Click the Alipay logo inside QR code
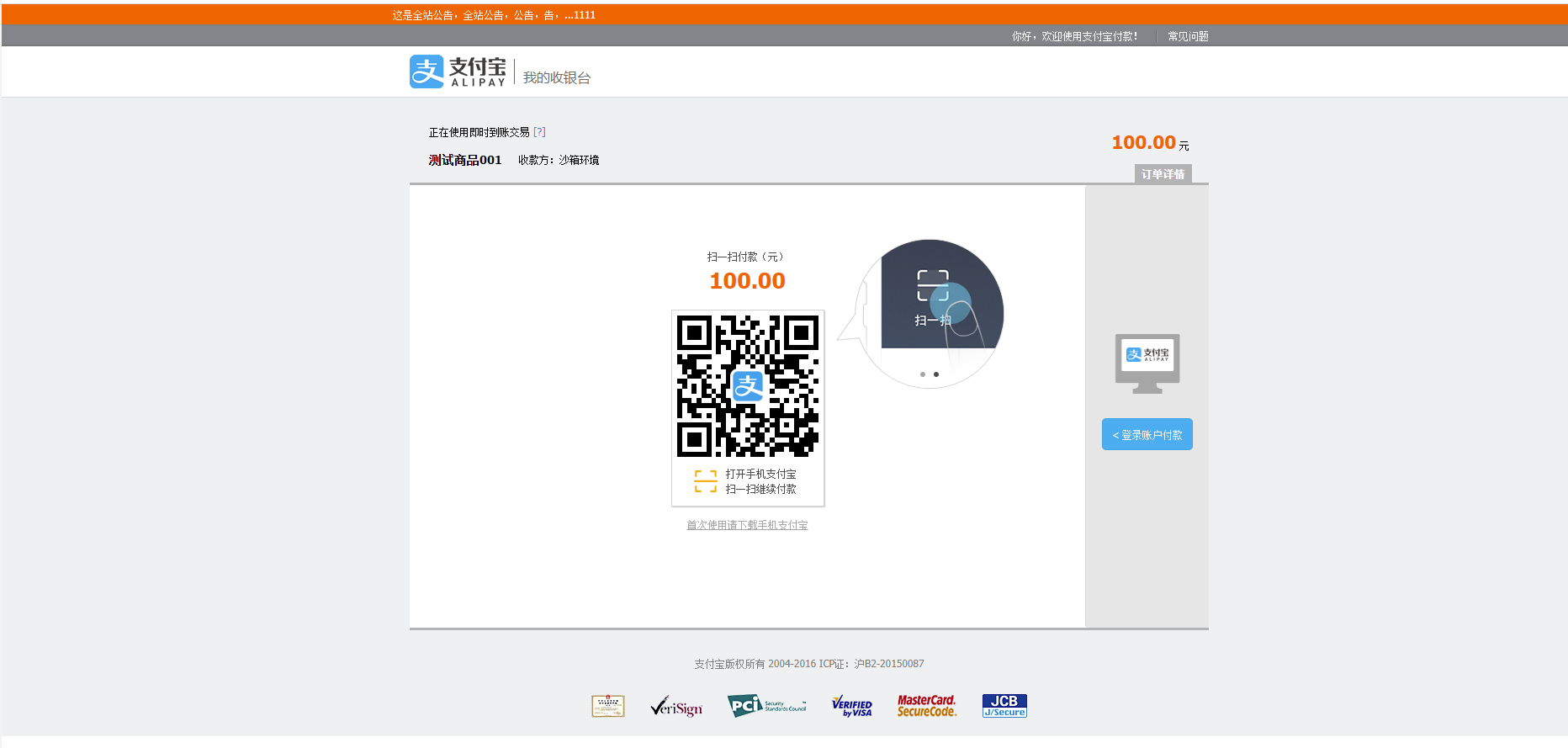This screenshot has width=1568, height=748. pos(748,386)
